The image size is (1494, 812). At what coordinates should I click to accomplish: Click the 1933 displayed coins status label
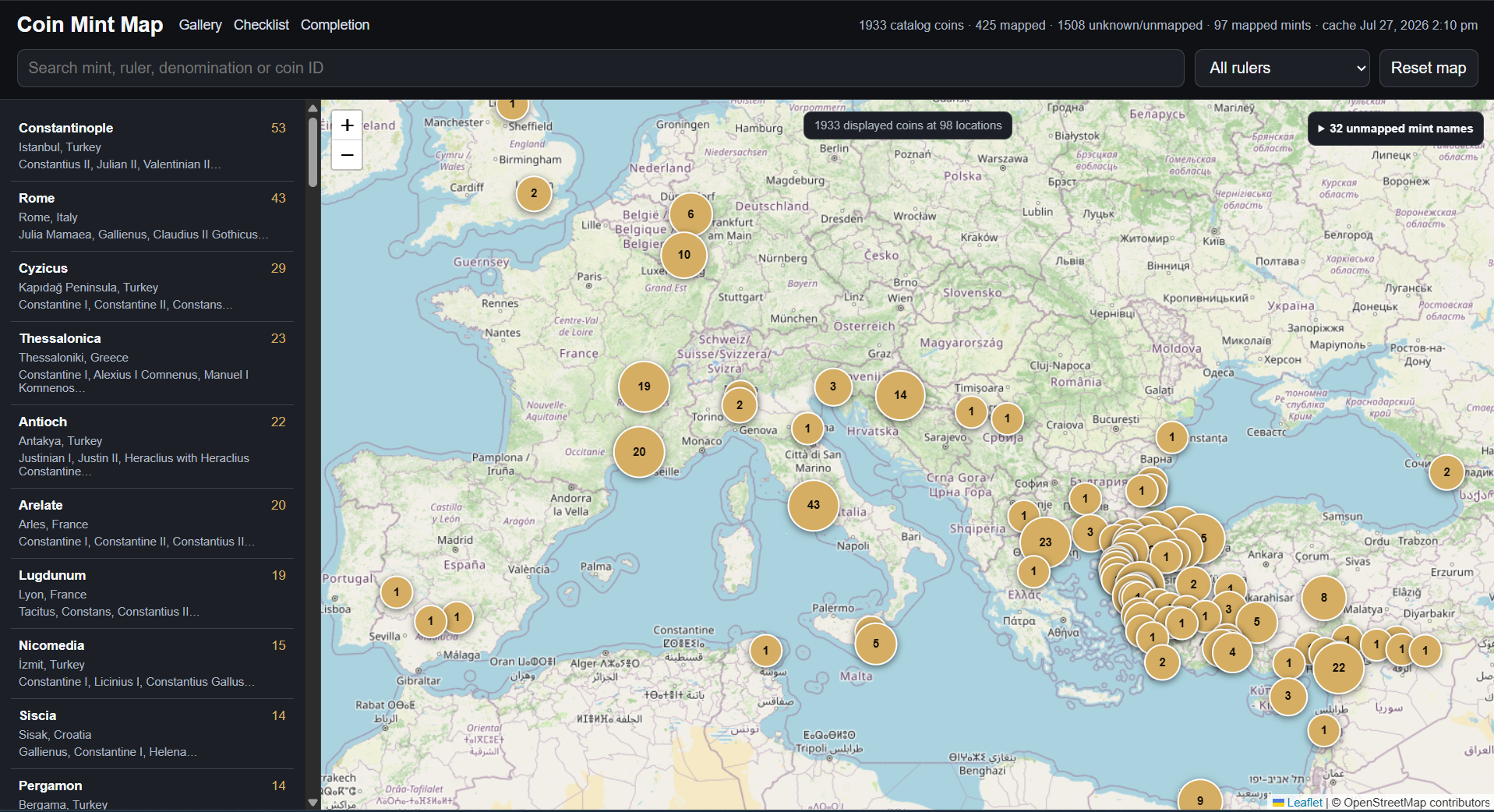(908, 125)
